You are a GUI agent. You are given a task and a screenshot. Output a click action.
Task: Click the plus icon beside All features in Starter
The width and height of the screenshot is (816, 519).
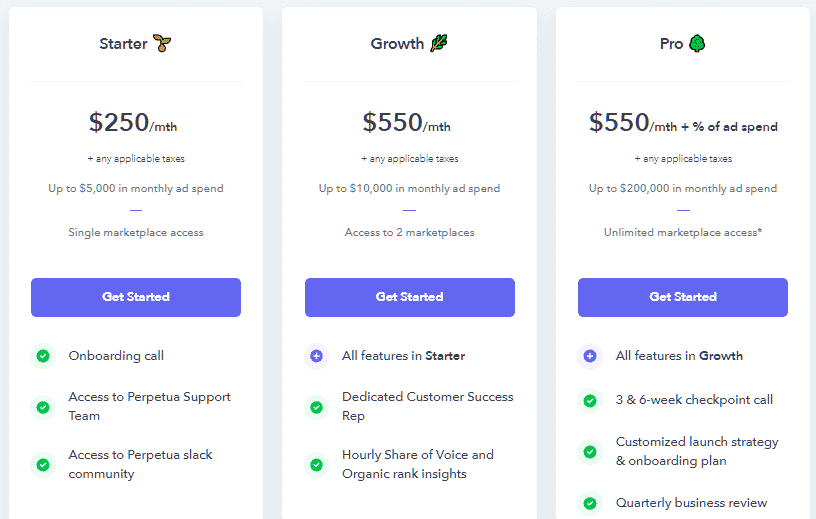(316, 356)
